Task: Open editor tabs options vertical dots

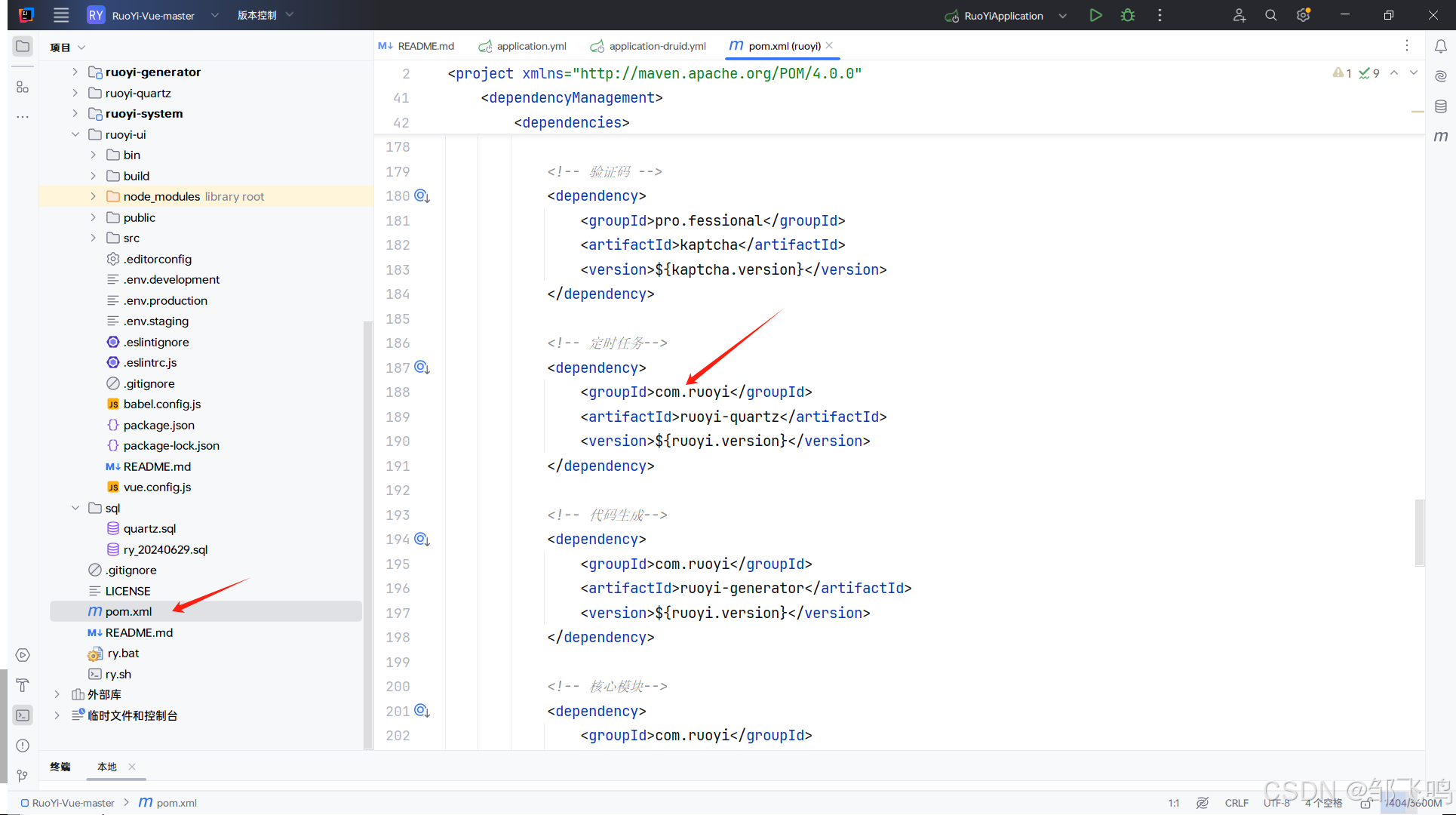Action: click(1407, 46)
